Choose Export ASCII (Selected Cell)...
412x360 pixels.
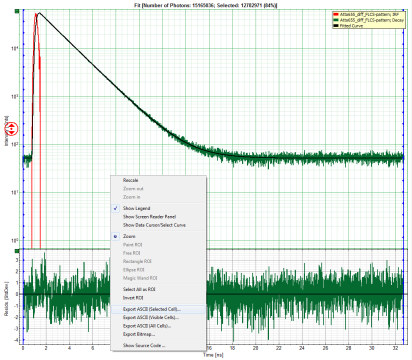(158, 309)
